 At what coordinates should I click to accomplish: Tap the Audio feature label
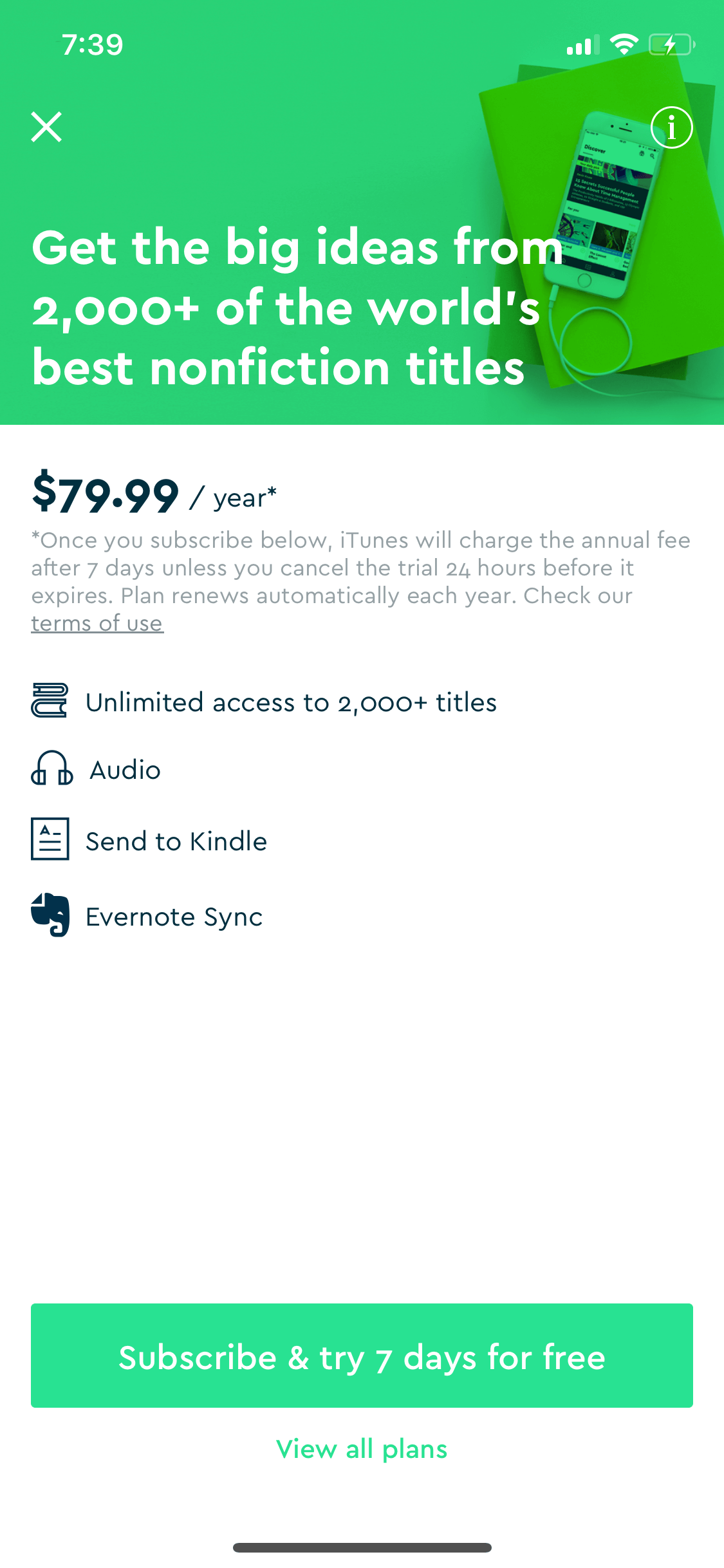point(125,770)
